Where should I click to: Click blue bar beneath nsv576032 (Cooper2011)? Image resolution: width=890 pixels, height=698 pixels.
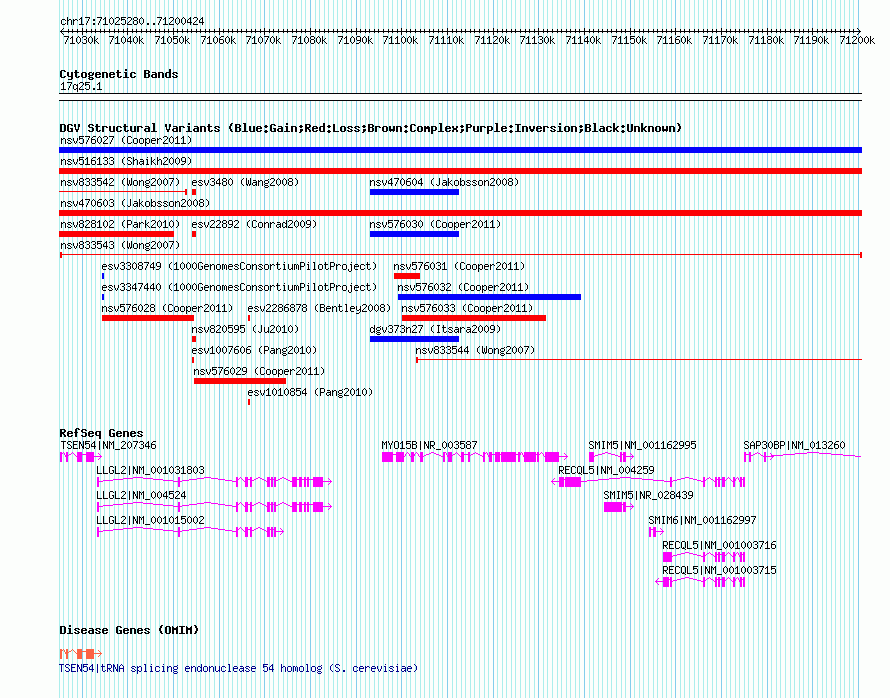click(x=489, y=297)
